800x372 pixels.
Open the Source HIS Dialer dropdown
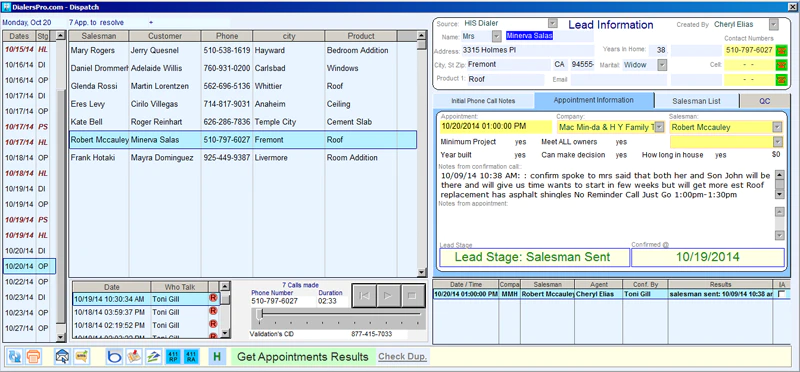(x=553, y=23)
